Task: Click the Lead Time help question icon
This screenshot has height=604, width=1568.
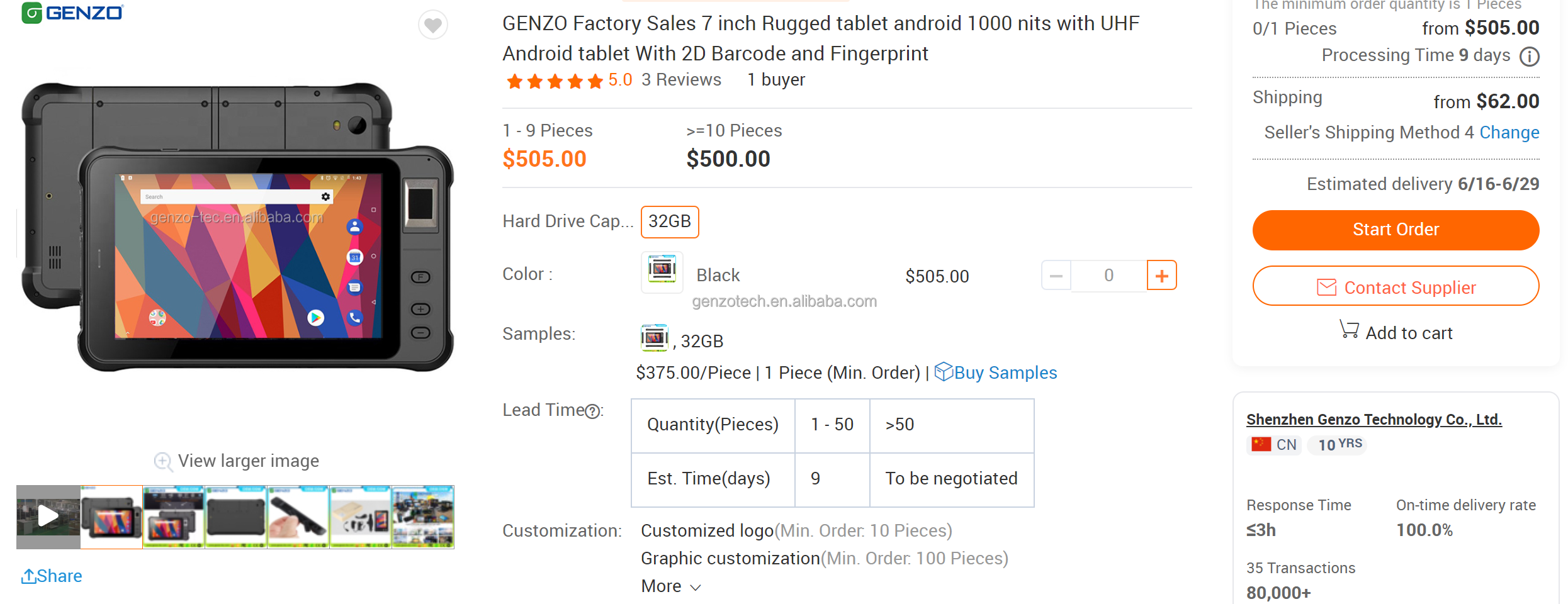Action: click(592, 411)
